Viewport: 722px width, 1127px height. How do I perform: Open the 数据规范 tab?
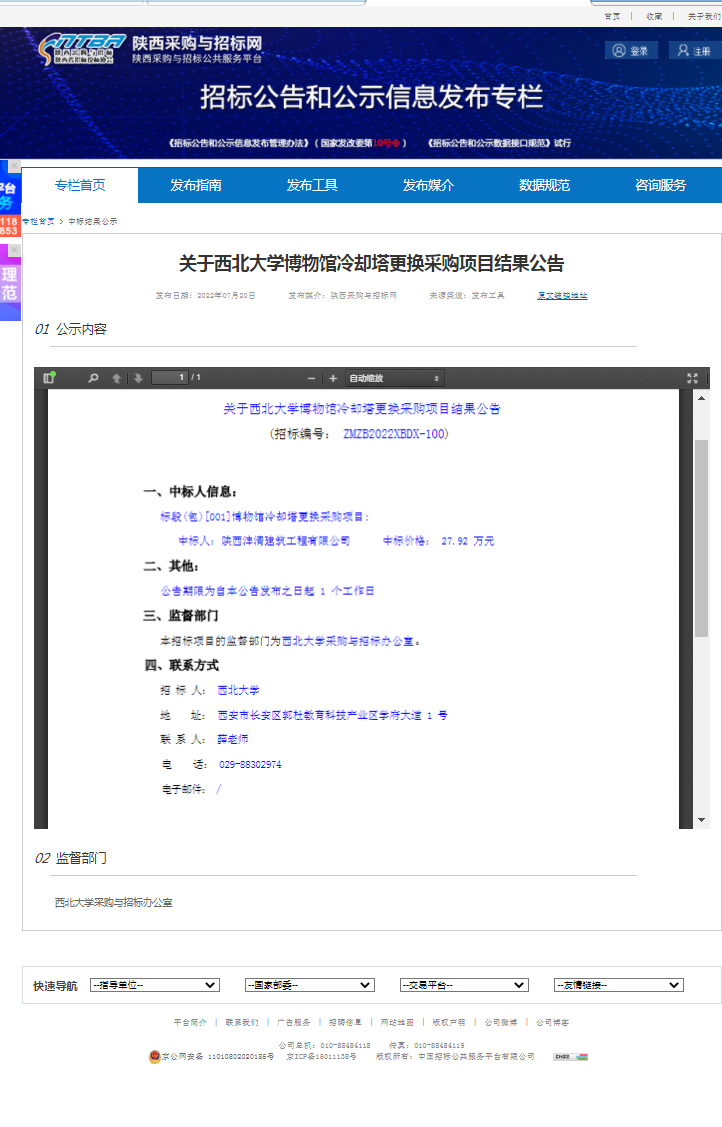pos(544,185)
